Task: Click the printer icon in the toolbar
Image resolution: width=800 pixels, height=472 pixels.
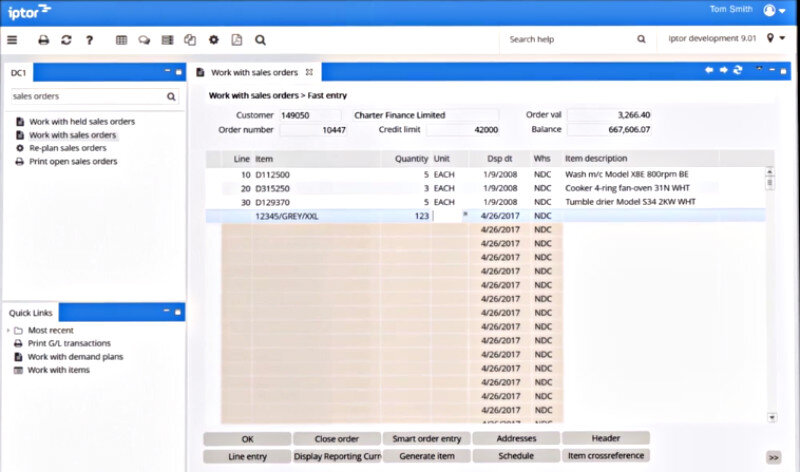Action: tap(43, 40)
